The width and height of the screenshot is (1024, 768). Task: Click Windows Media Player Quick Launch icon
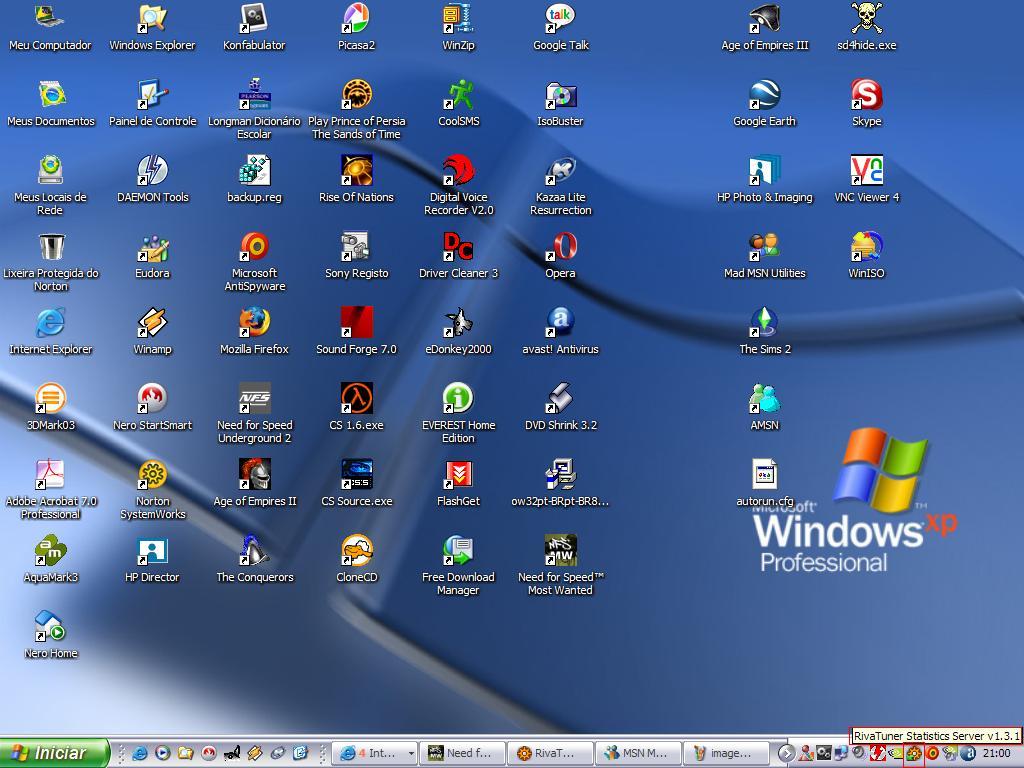pos(162,753)
